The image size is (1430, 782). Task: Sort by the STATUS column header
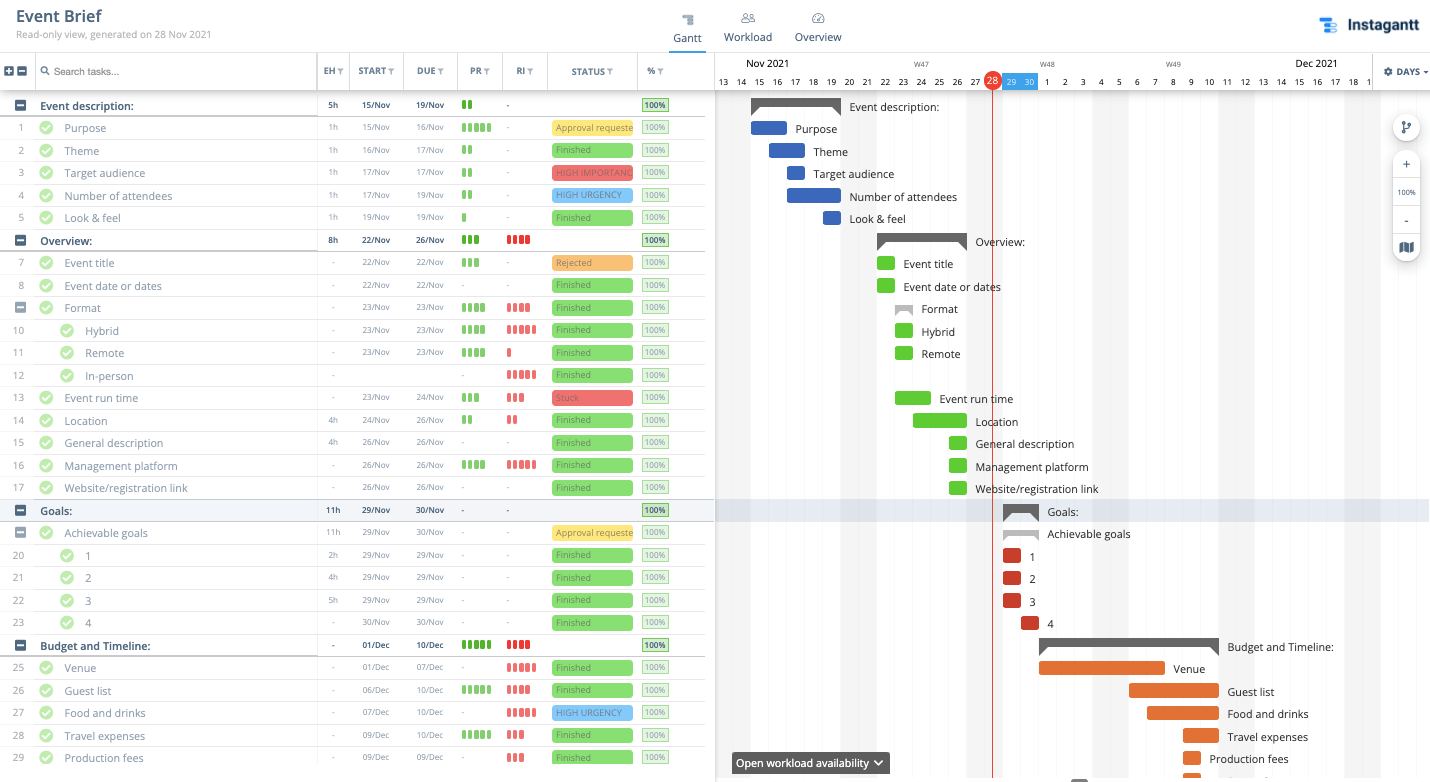pos(592,71)
